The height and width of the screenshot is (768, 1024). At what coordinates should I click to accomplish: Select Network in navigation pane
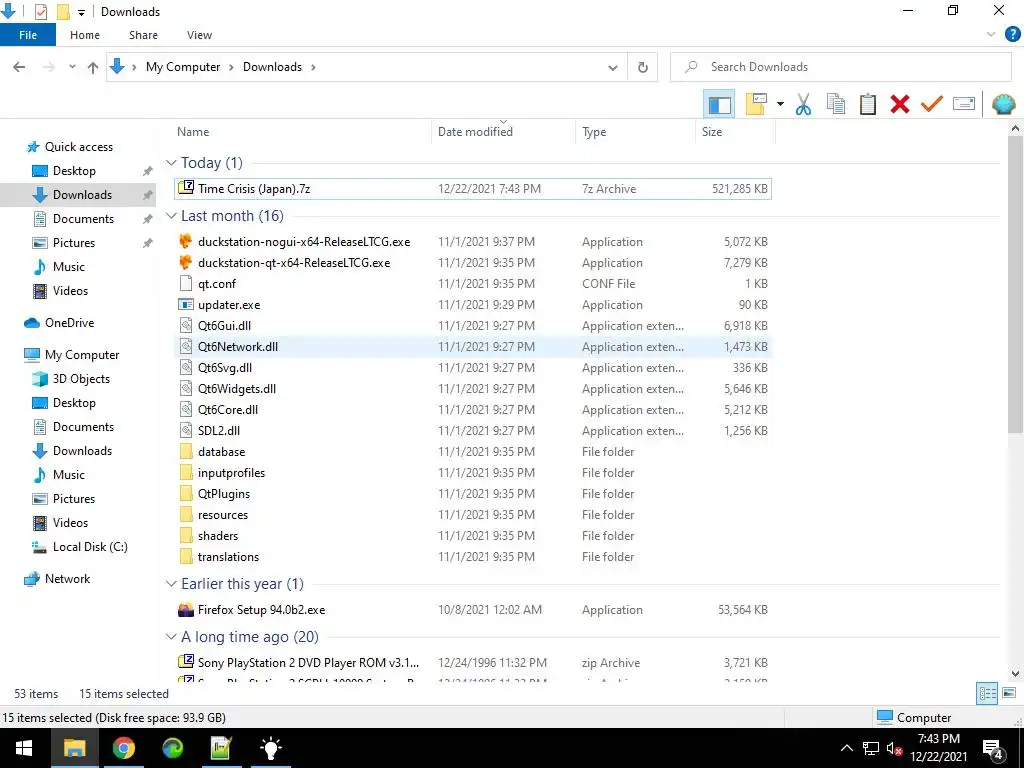67,579
